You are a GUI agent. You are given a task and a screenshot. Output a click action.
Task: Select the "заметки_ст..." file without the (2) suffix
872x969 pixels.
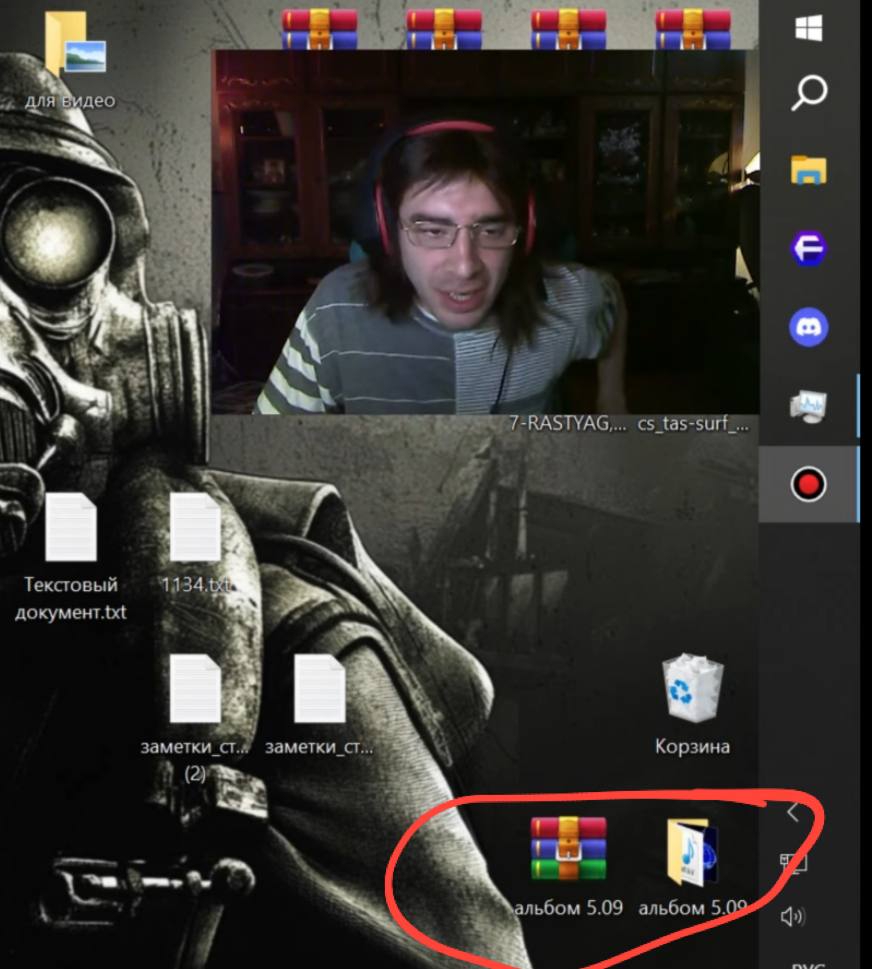320,705
